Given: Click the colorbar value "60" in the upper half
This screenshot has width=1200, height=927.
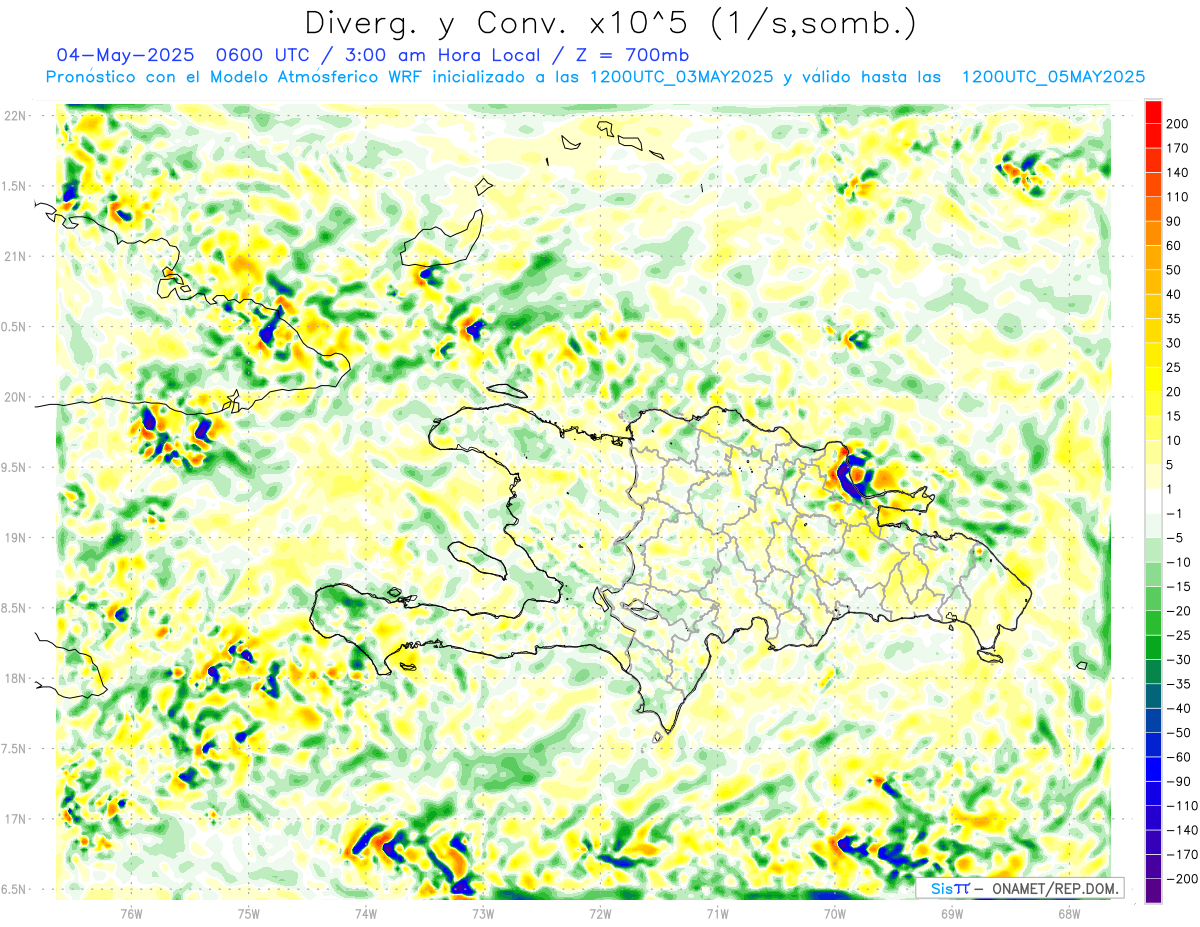Looking at the screenshot, I should (1174, 246).
